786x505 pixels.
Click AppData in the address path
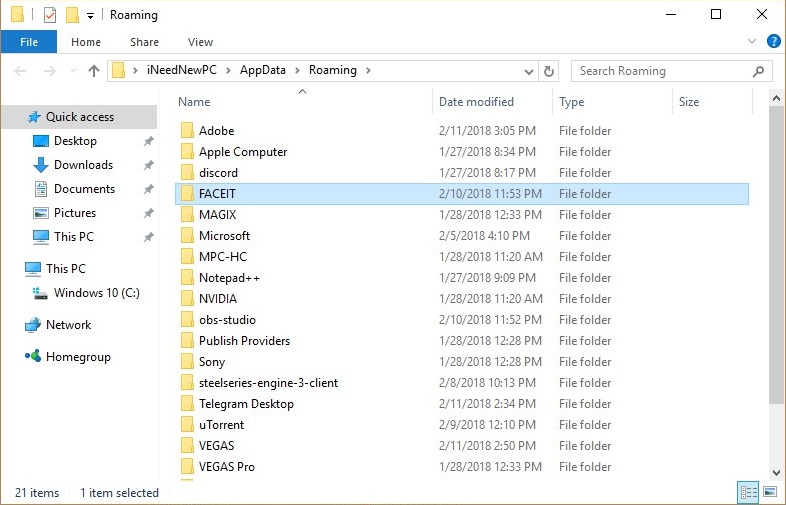pos(263,70)
